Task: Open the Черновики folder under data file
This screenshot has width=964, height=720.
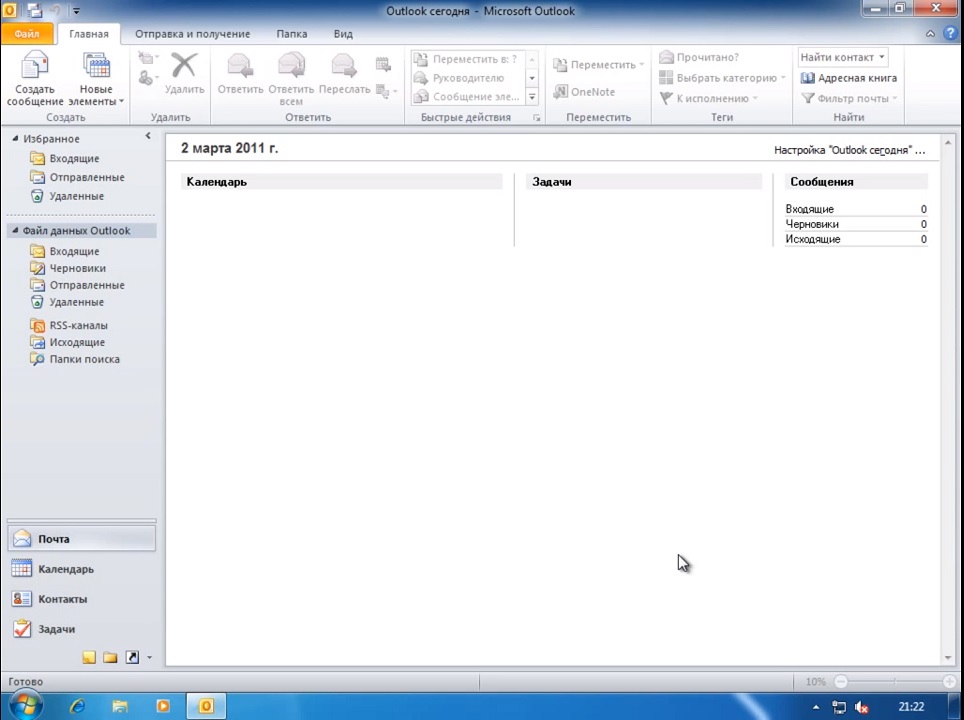Action: tap(77, 268)
